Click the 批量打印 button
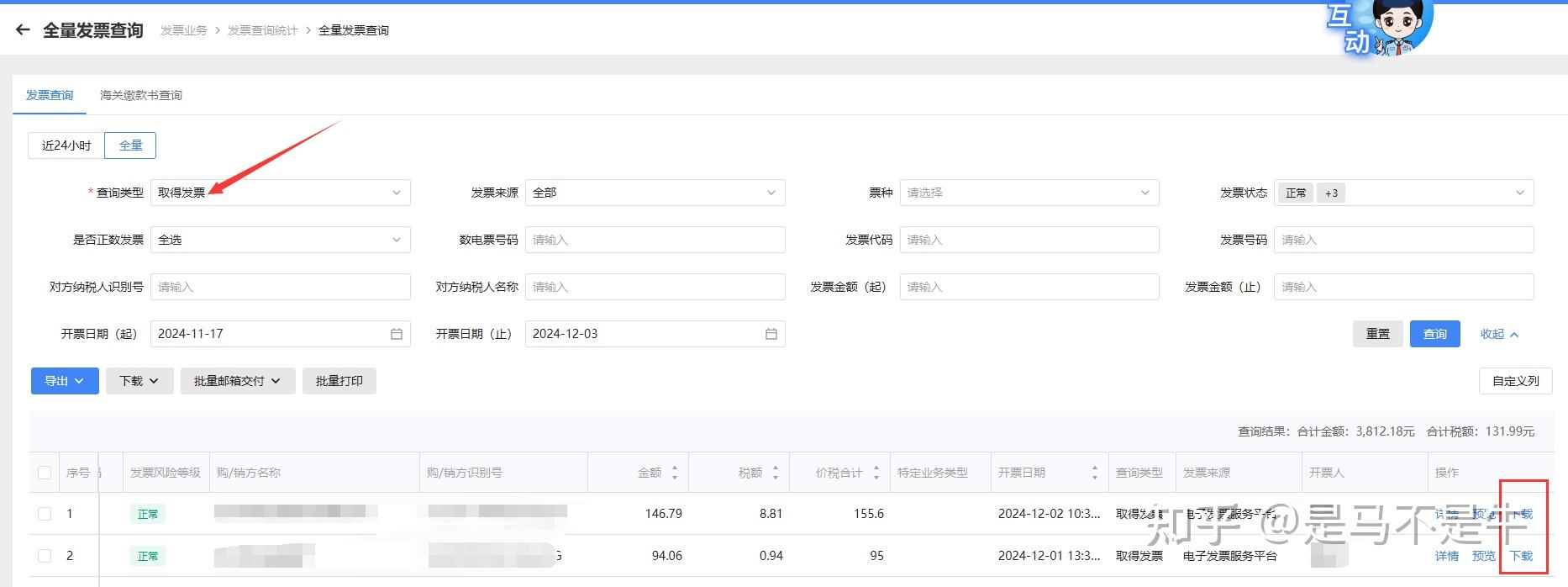Viewport: 1568px width, 587px height. coord(339,381)
